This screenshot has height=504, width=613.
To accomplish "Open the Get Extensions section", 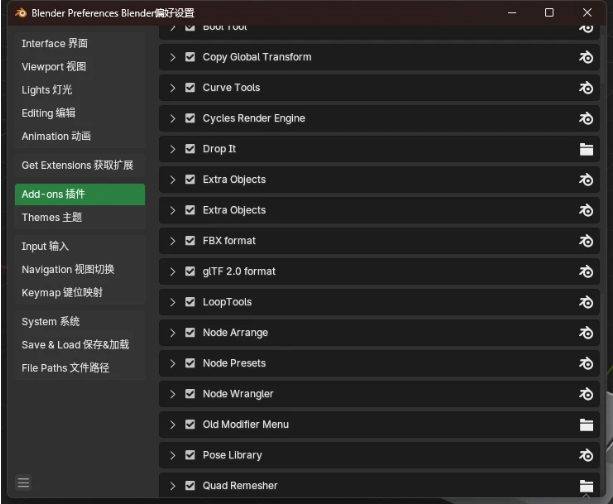I will pos(80,165).
